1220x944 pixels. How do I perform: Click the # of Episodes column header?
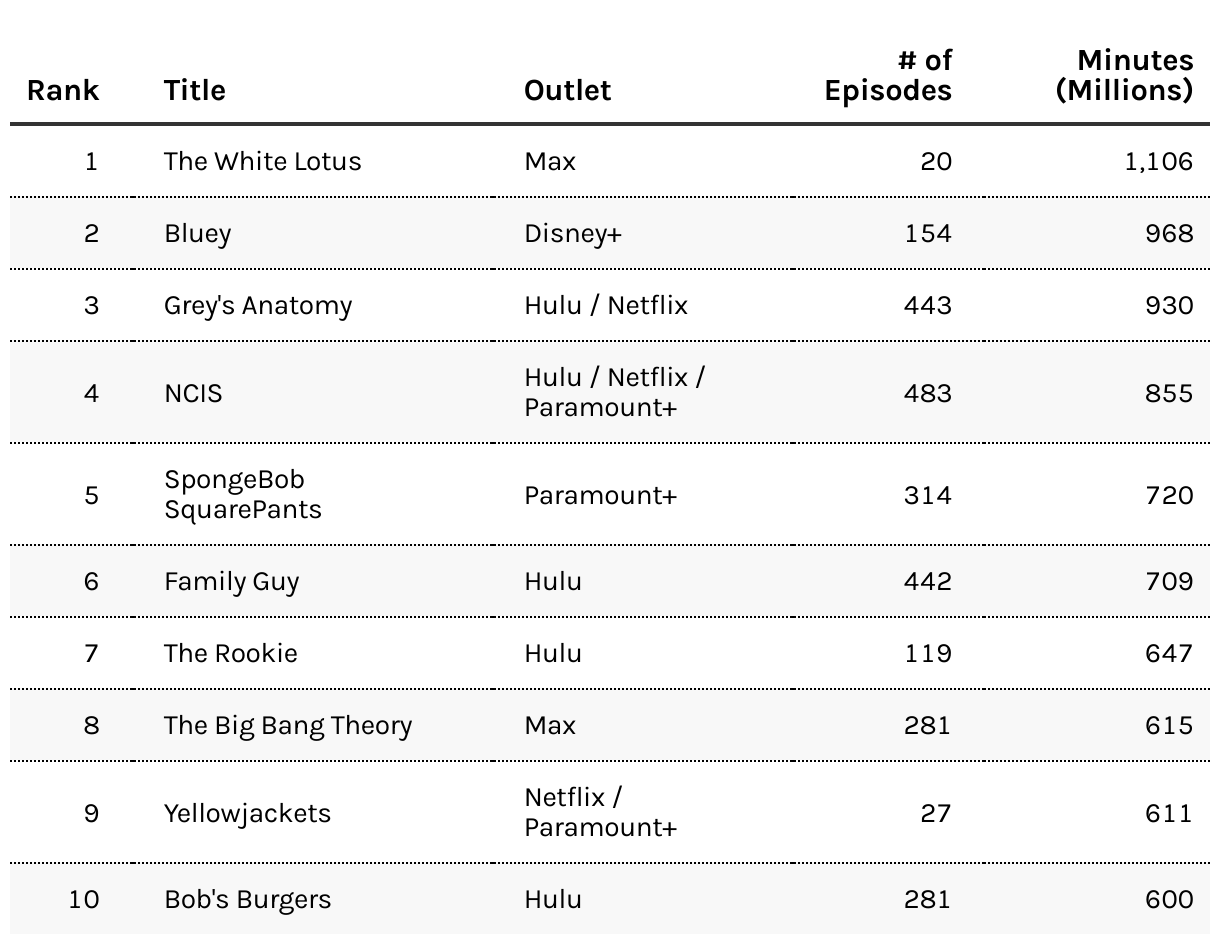(x=888, y=75)
